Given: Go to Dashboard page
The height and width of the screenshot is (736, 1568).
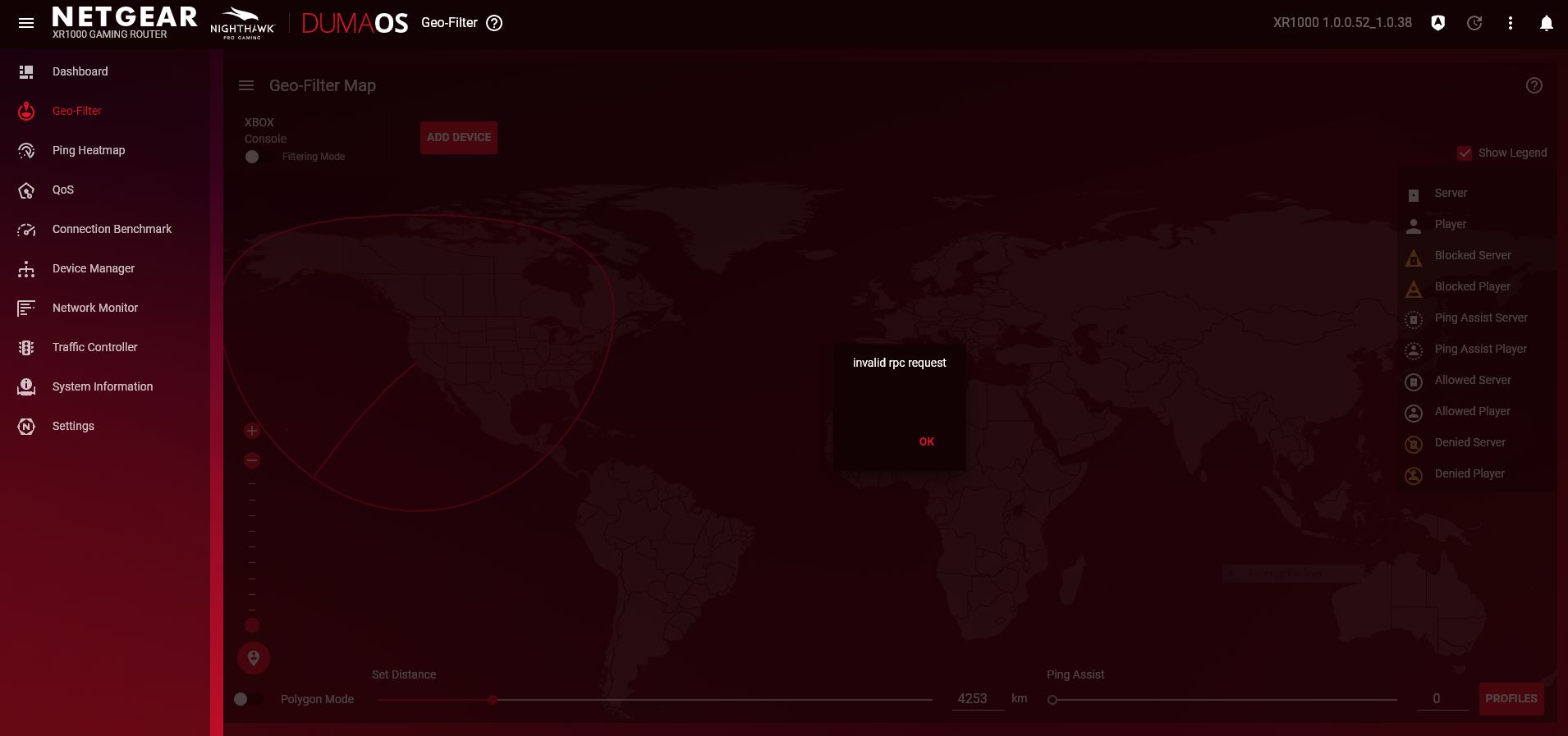Looking at the screenshot, I should coord(80,71).
